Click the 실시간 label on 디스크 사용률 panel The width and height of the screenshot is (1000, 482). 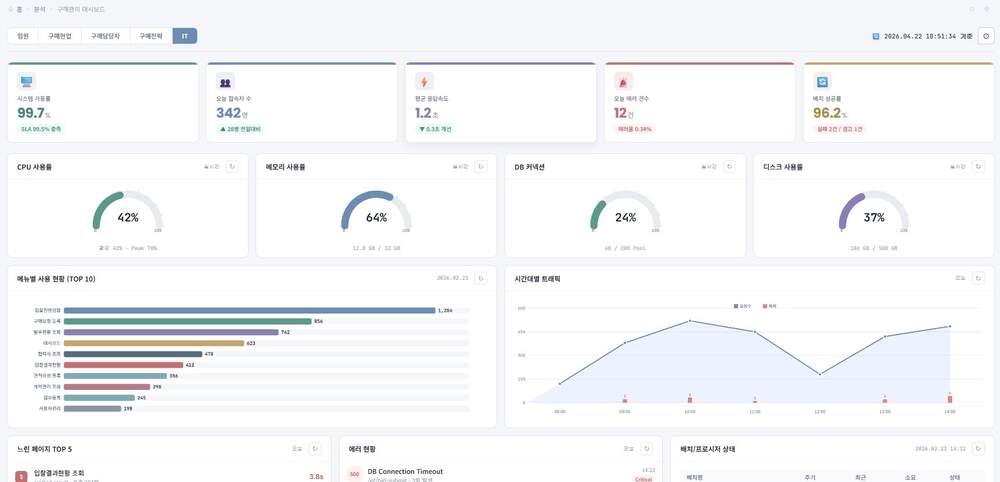(957, 166)
